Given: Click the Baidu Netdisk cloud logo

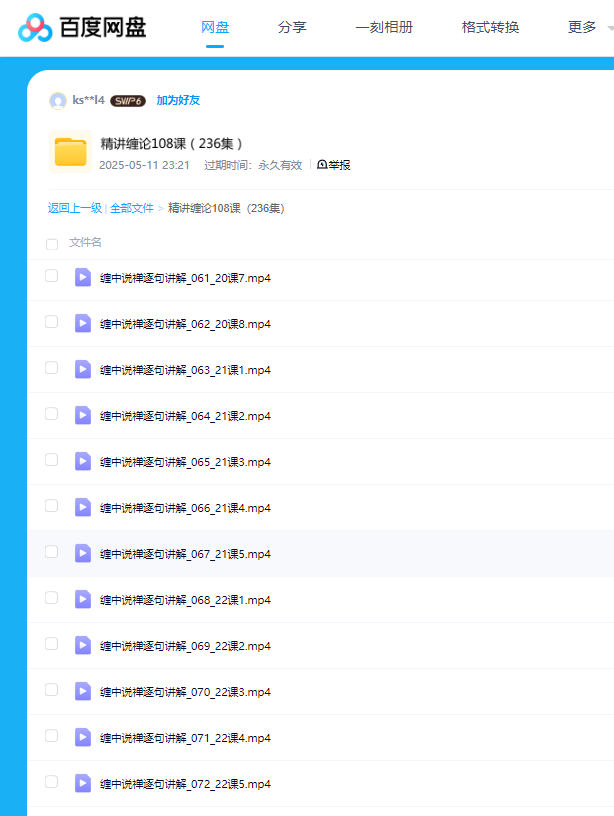Looking at the screenshot, I should [x=34, y=29].
